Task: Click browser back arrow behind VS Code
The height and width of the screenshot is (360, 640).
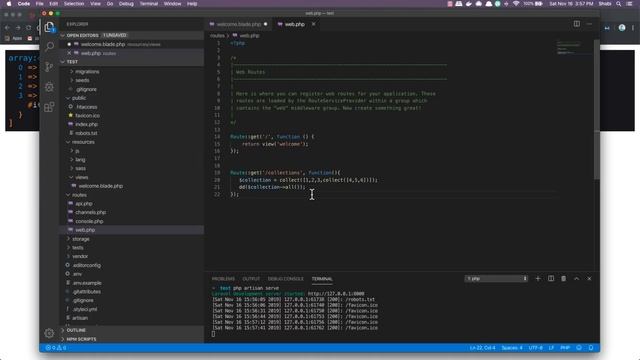Action: pos(7,28)
